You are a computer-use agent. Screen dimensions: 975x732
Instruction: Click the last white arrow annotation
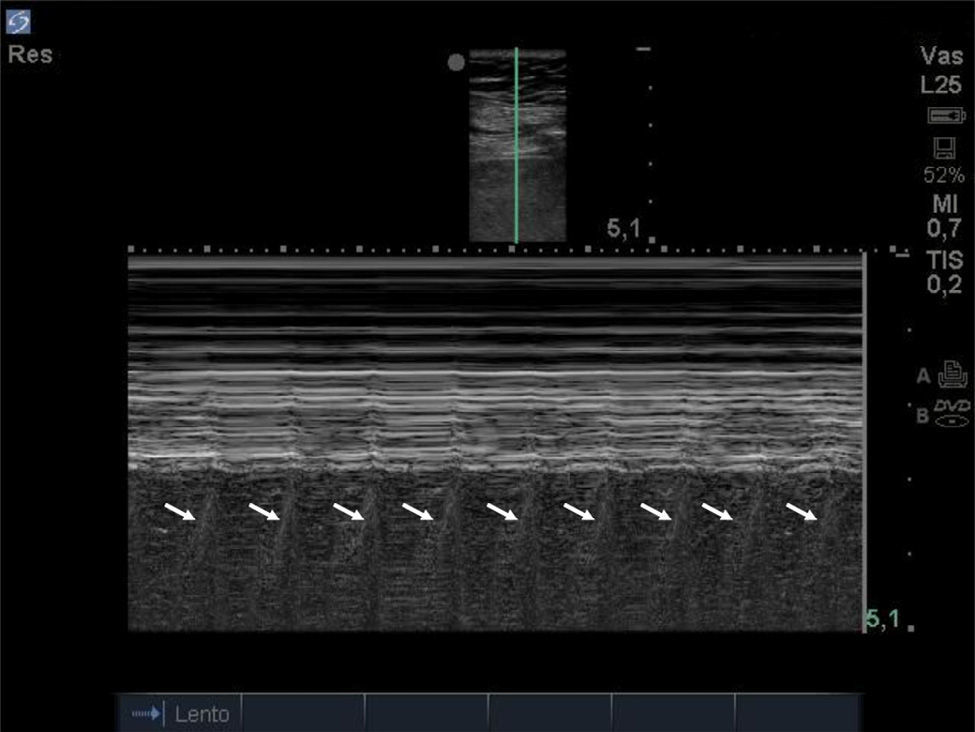pyautogui.click(x=803, y=512)
